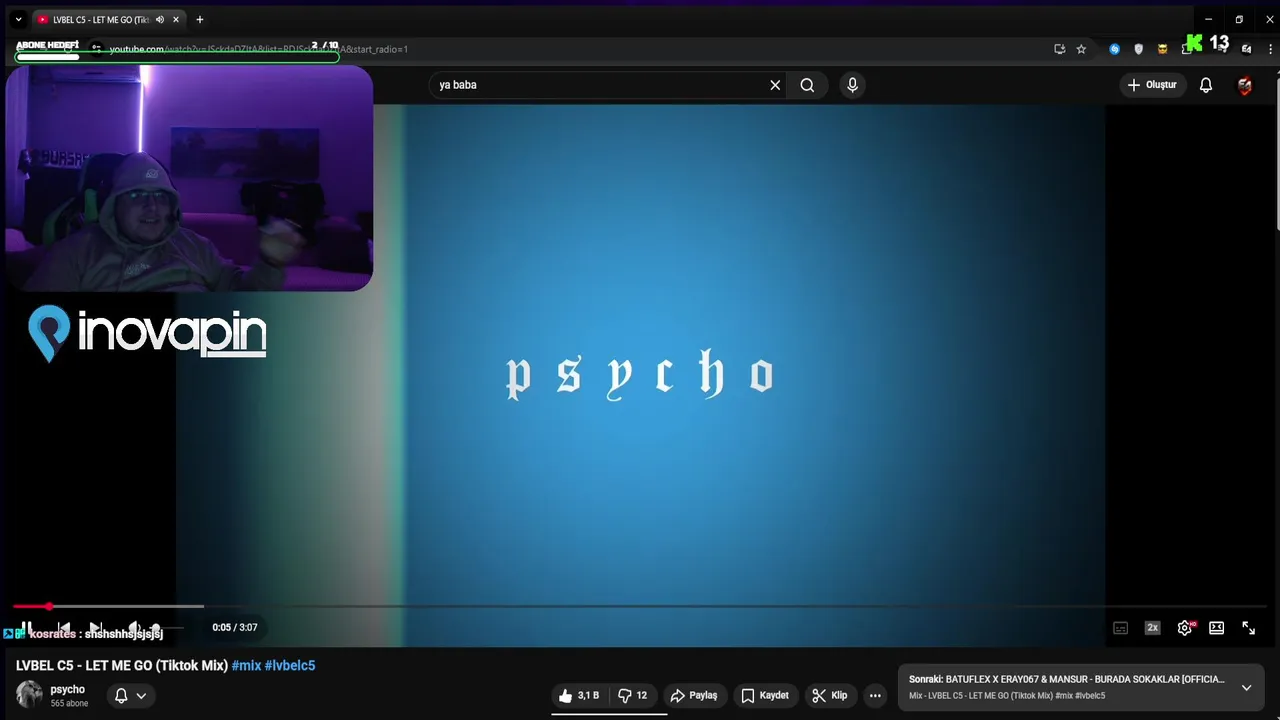Open more actions three-dot menu
1280x720 pixels.
coord(875,696)
